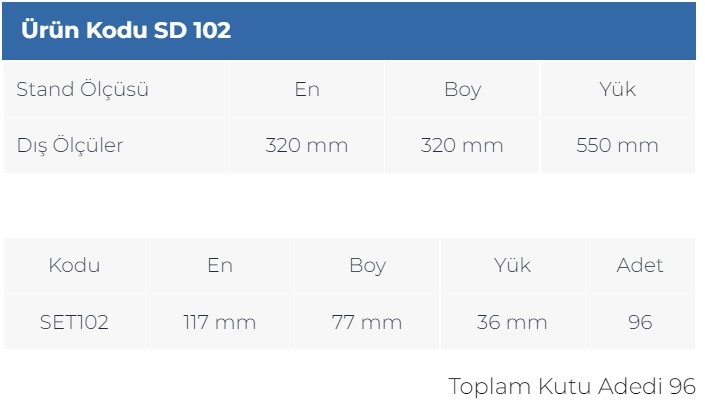
Task: Select the Yük header in lower table
Action: 513,265
